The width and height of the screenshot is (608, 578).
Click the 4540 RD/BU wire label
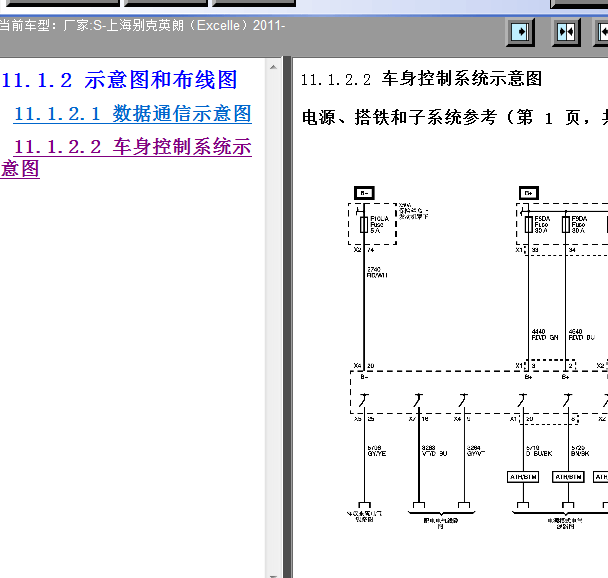coord(582,335)
